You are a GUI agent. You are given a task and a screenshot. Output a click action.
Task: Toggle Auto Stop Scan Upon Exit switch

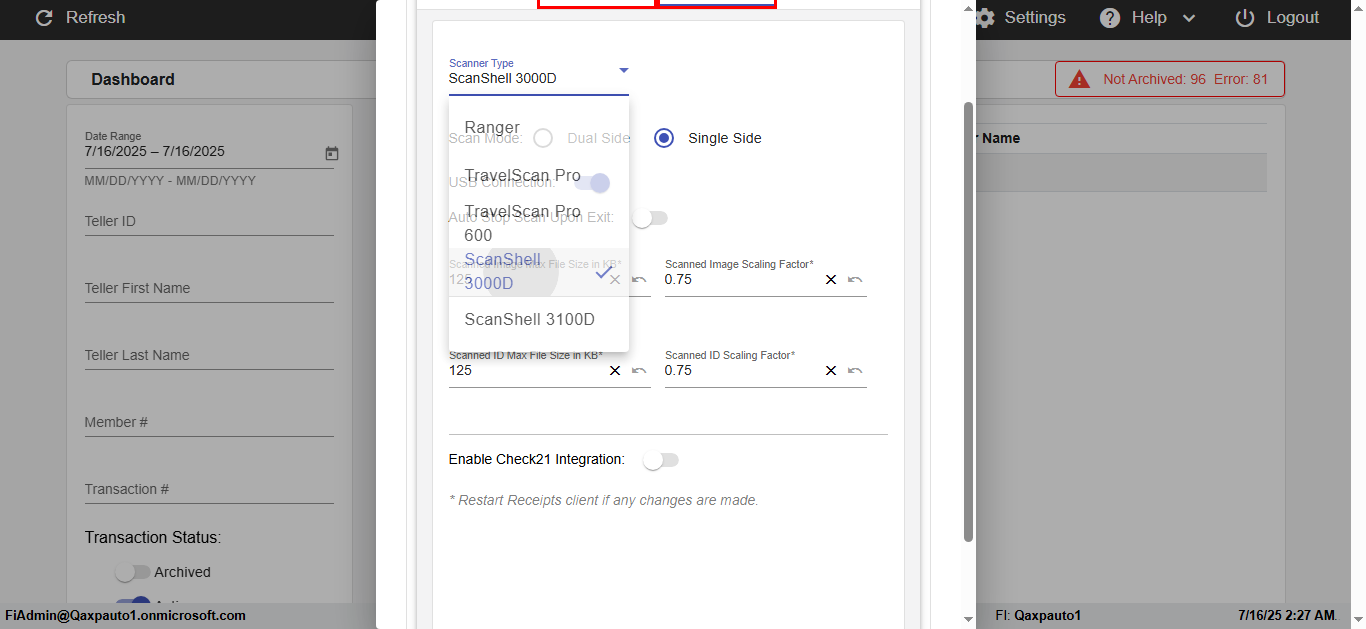pos(650,218)
